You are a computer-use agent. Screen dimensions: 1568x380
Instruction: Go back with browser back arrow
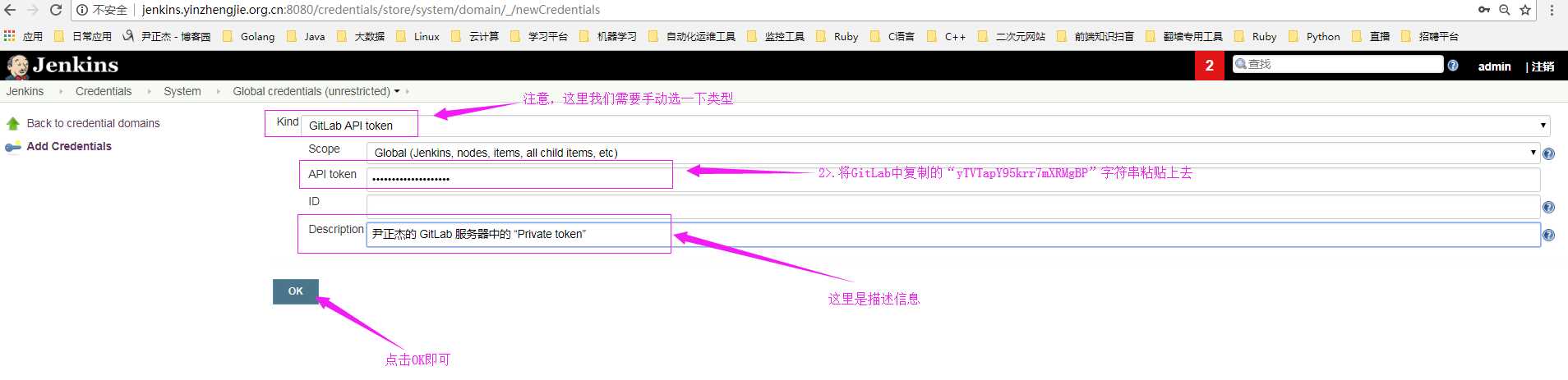point(10,10)
